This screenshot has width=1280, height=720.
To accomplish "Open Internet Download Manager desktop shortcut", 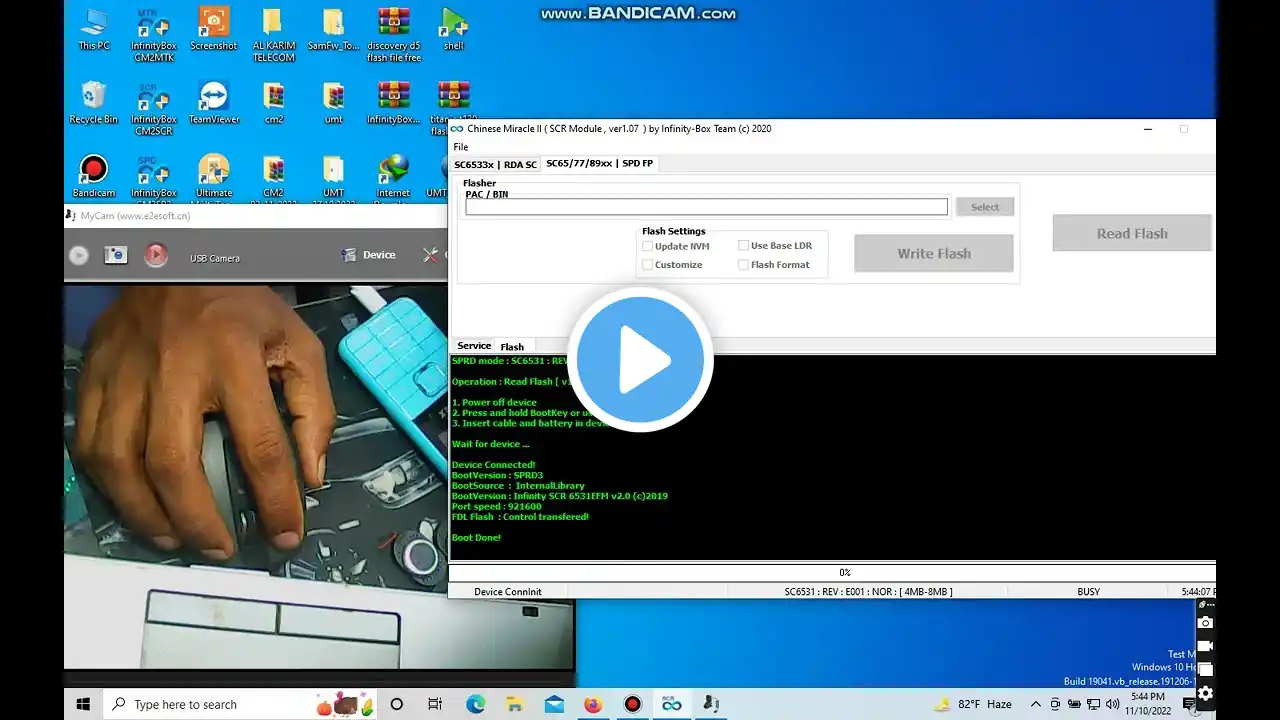I will tap(393, 176).
